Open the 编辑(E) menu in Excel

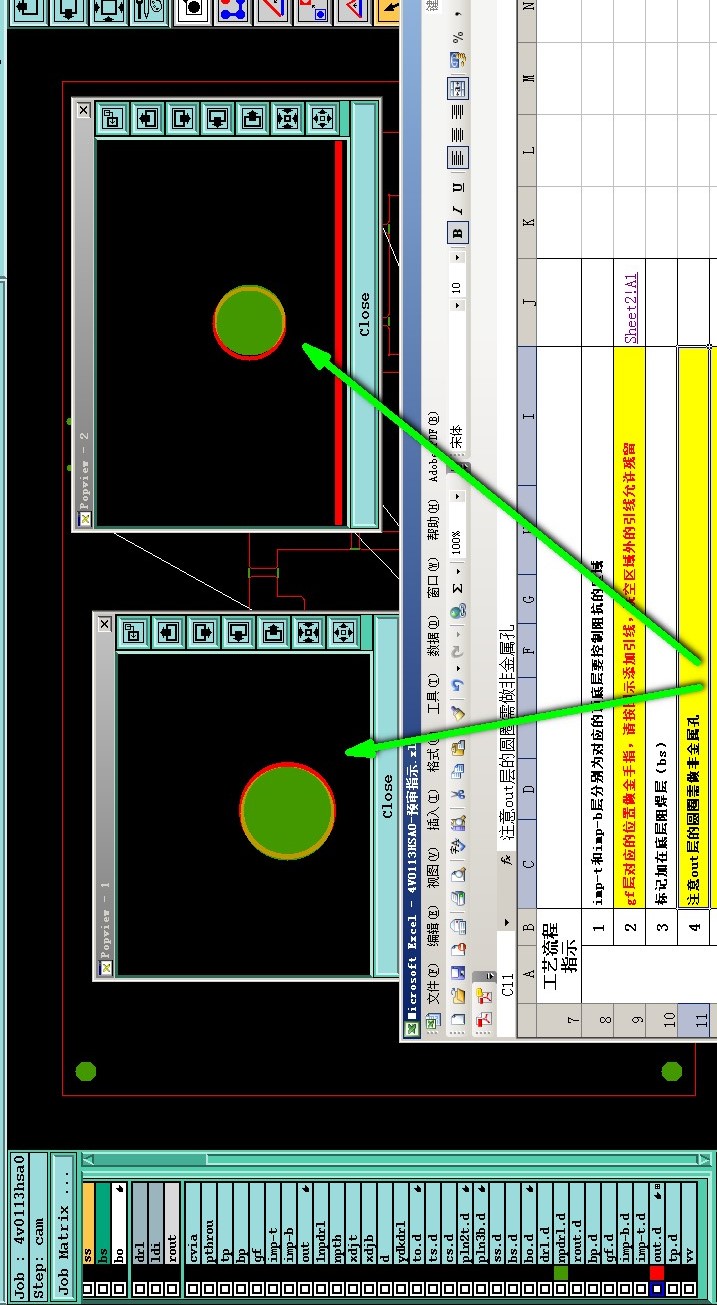[434, 924]
